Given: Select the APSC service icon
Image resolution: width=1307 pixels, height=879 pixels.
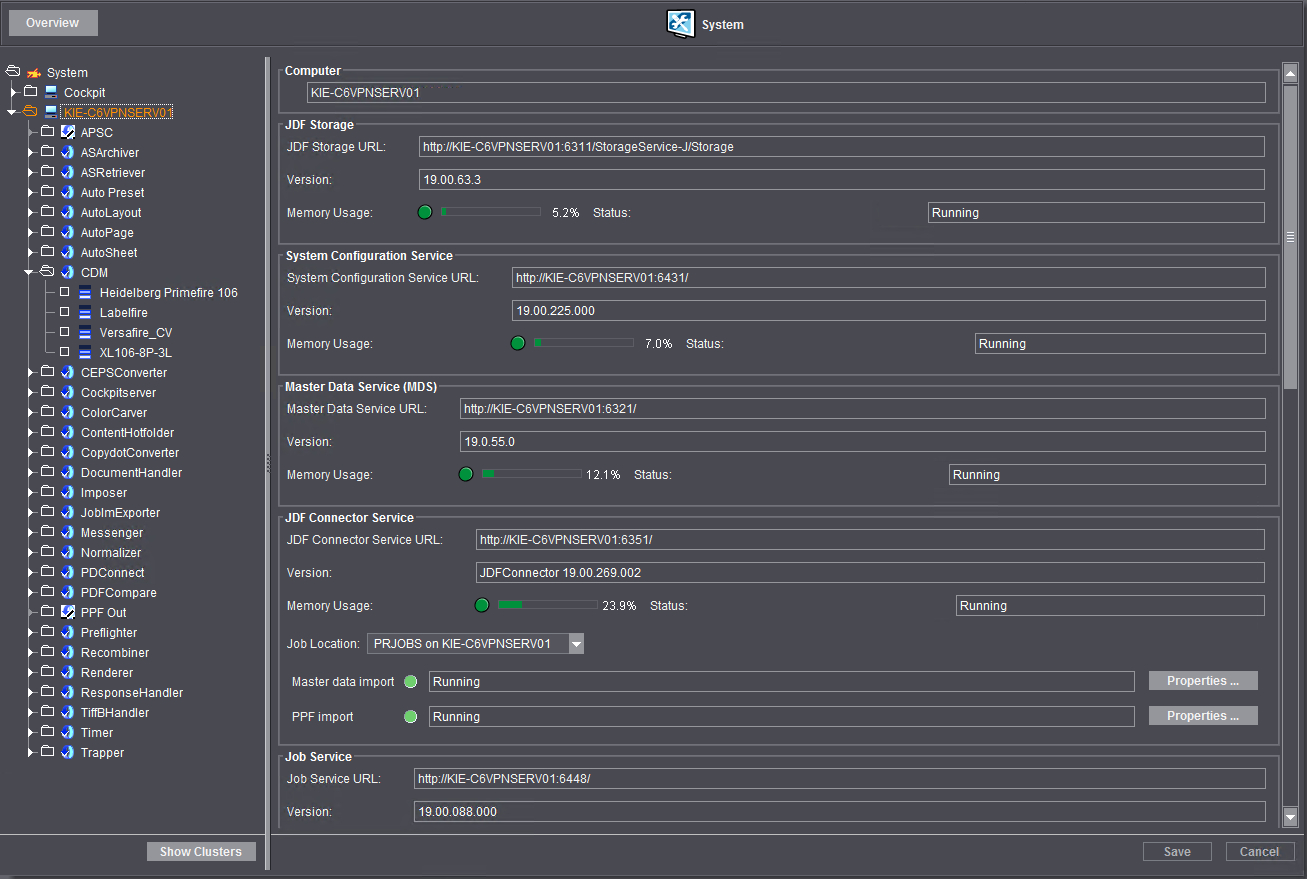Looking at the screenshot, I should coord(67,132).
